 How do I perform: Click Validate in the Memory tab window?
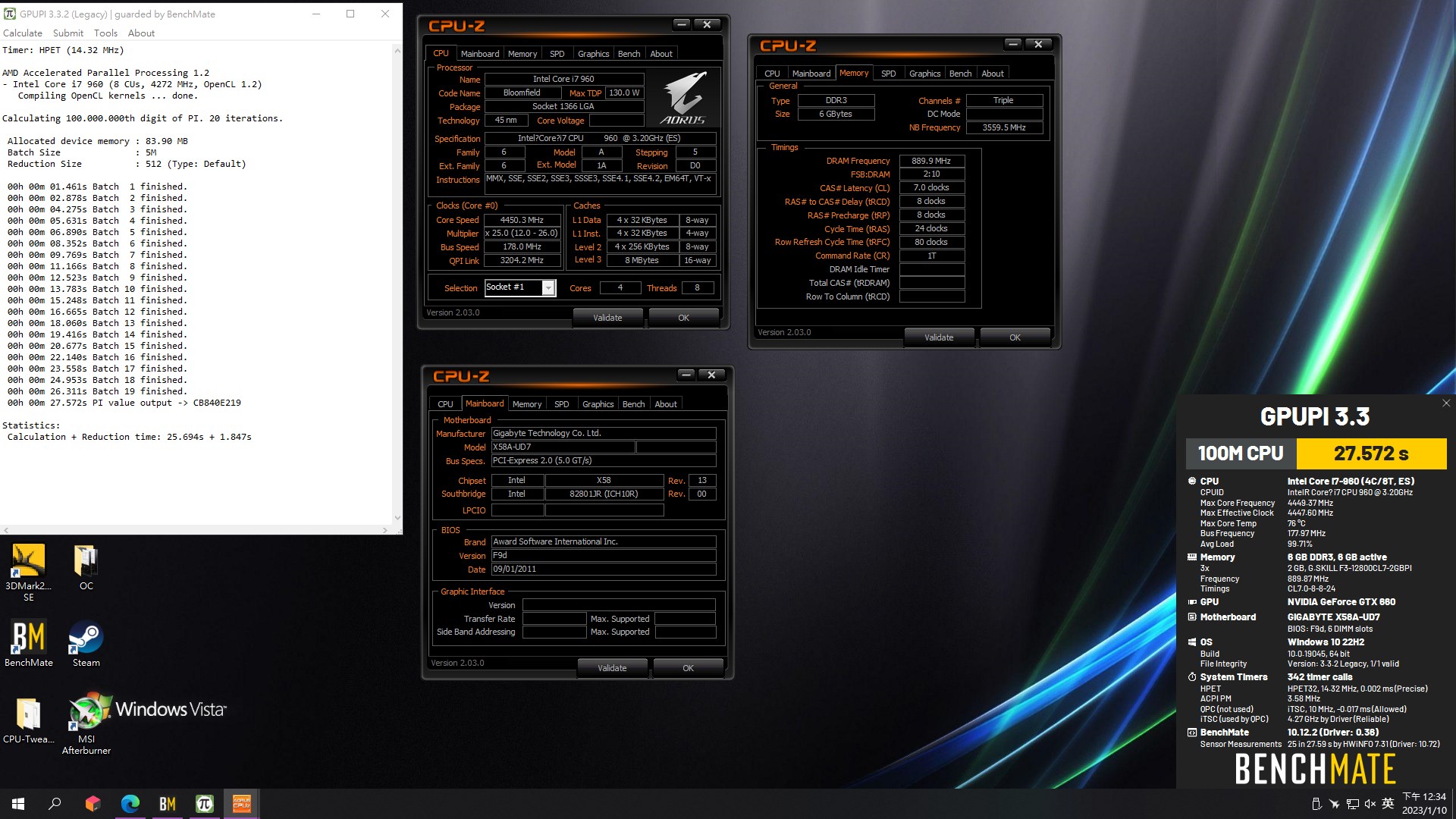coord(939,337)
